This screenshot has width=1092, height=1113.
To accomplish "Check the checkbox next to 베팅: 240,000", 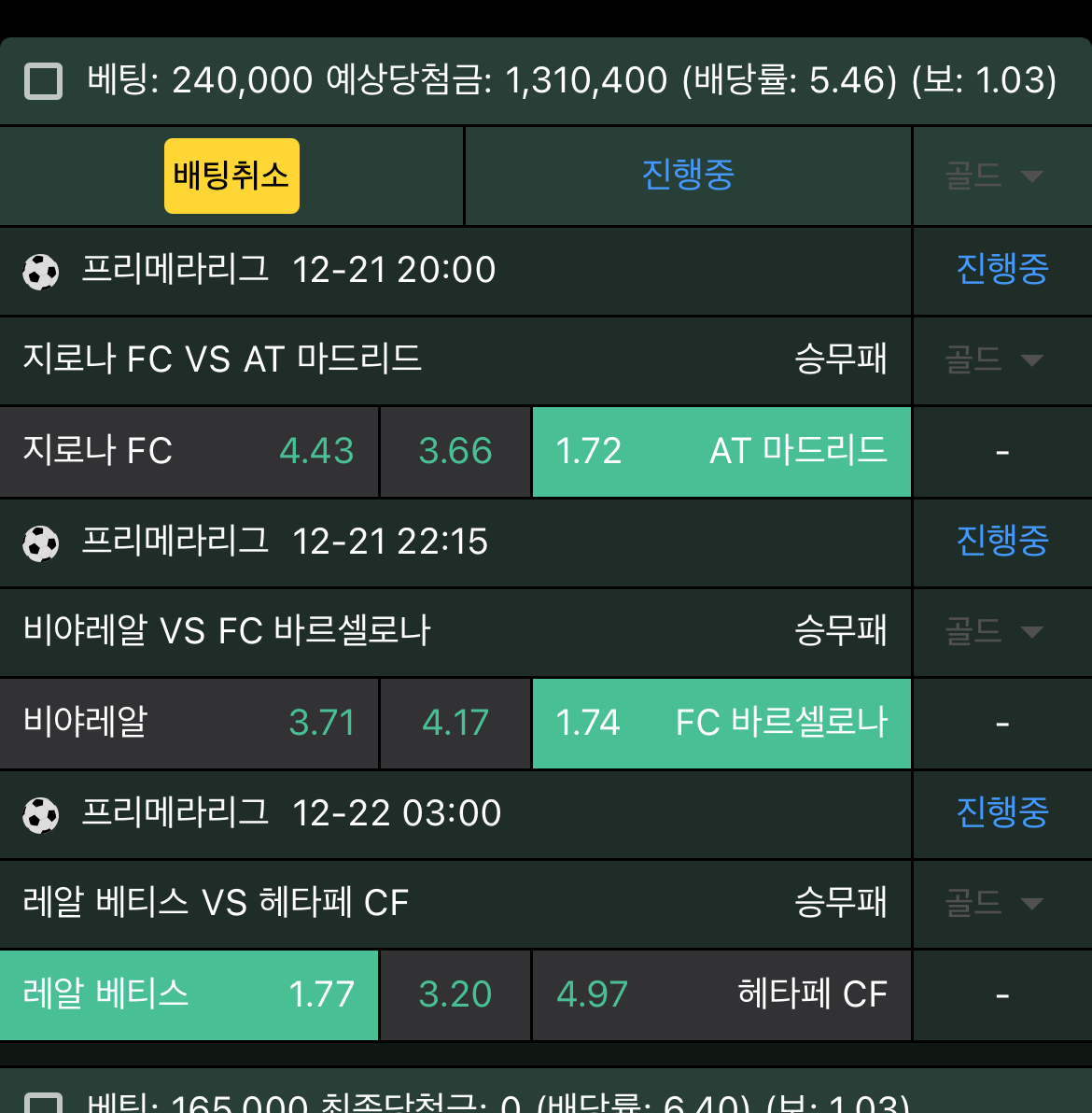I will [x=43, y=82].
